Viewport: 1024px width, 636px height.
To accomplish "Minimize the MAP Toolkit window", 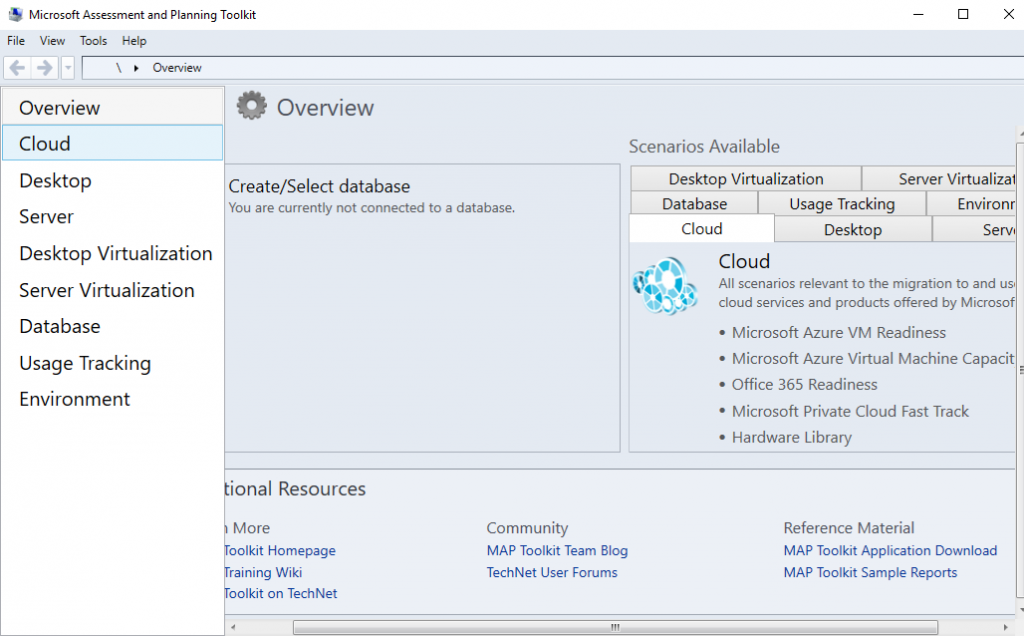I will pos(918,14).
